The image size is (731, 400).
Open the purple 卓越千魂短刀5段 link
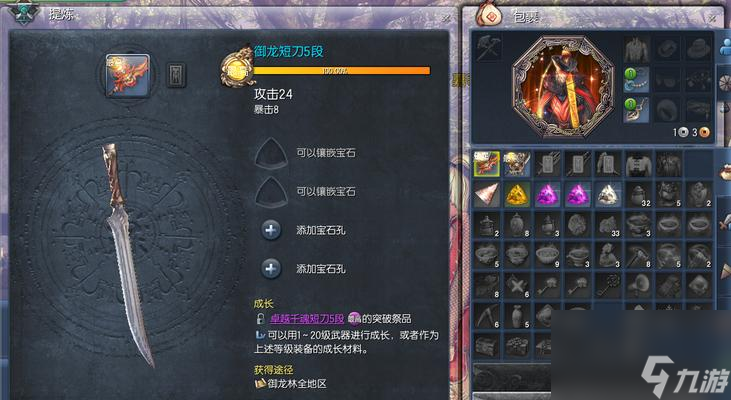307,319
